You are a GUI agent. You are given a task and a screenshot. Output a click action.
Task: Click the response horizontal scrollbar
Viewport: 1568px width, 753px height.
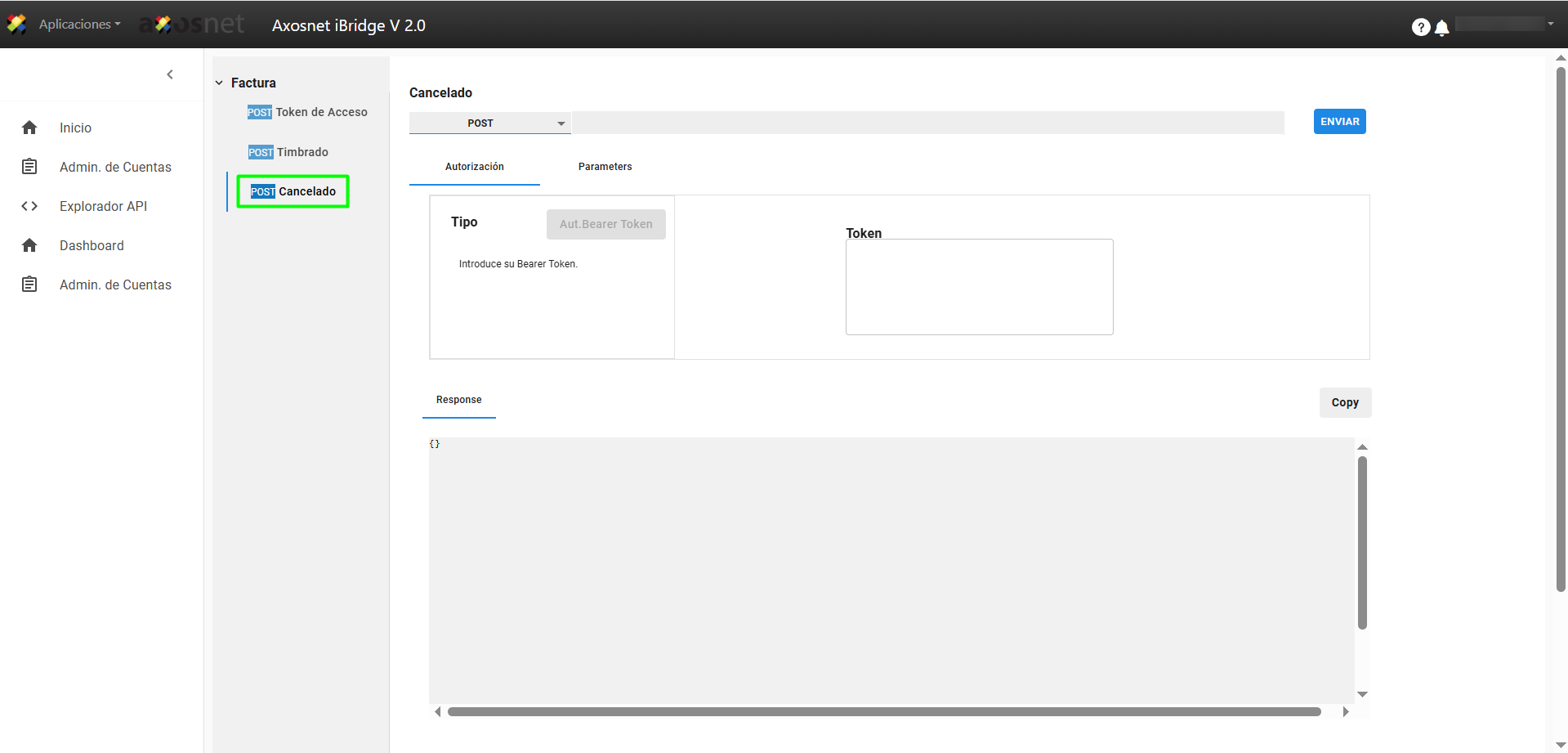[x=884, y=711]
